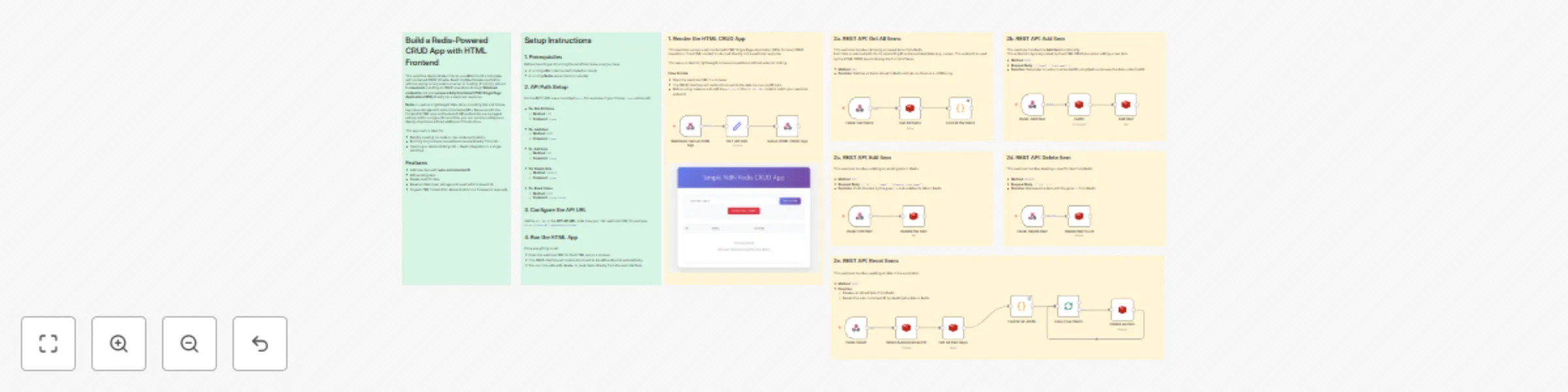Open the Redis node in Get All Items section
The height and width of the screenshot is (392, 1568).
[x=910, y=108]
